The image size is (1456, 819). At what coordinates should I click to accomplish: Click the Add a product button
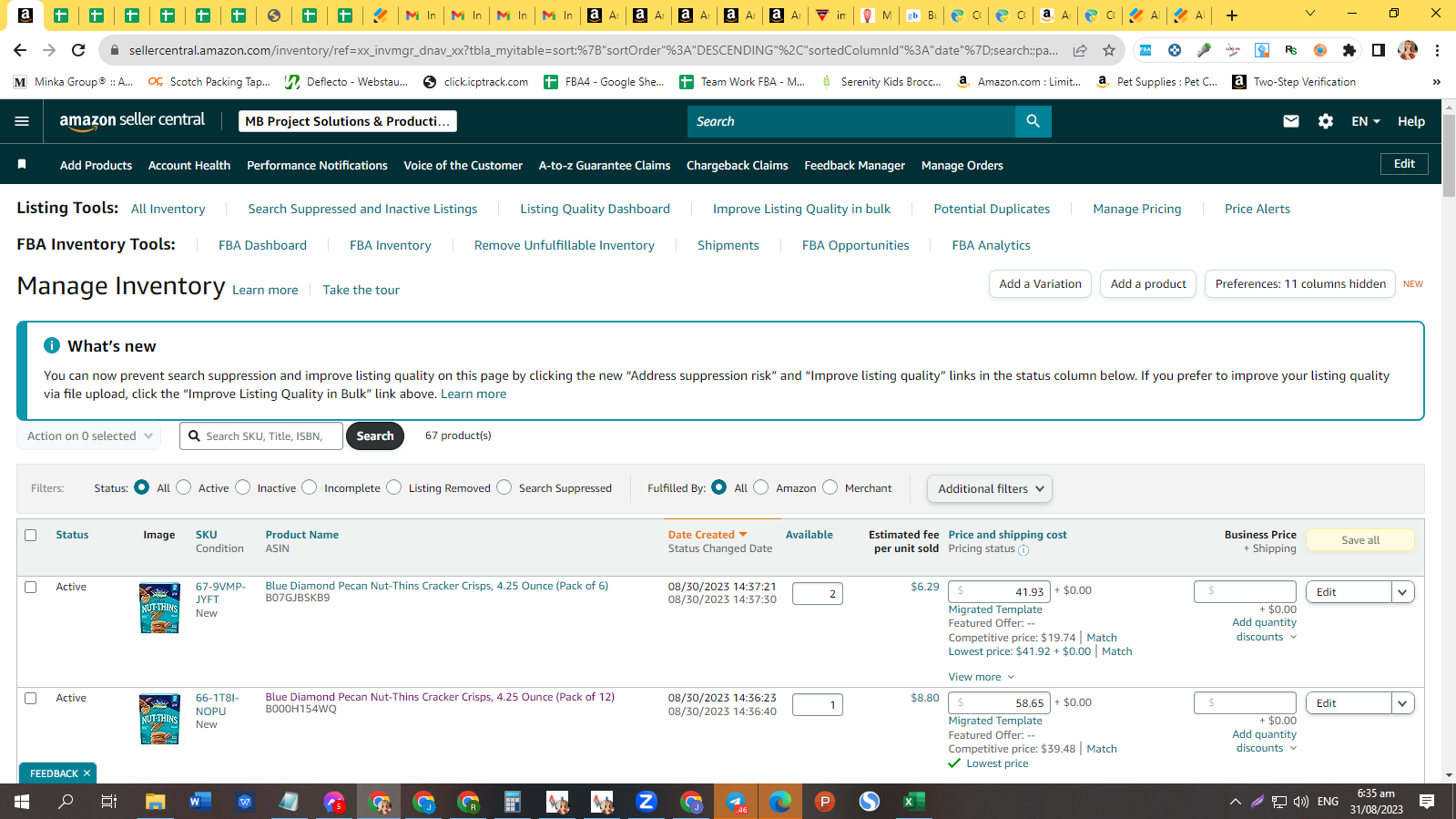pyautogui.click(x=1148, y=284)
